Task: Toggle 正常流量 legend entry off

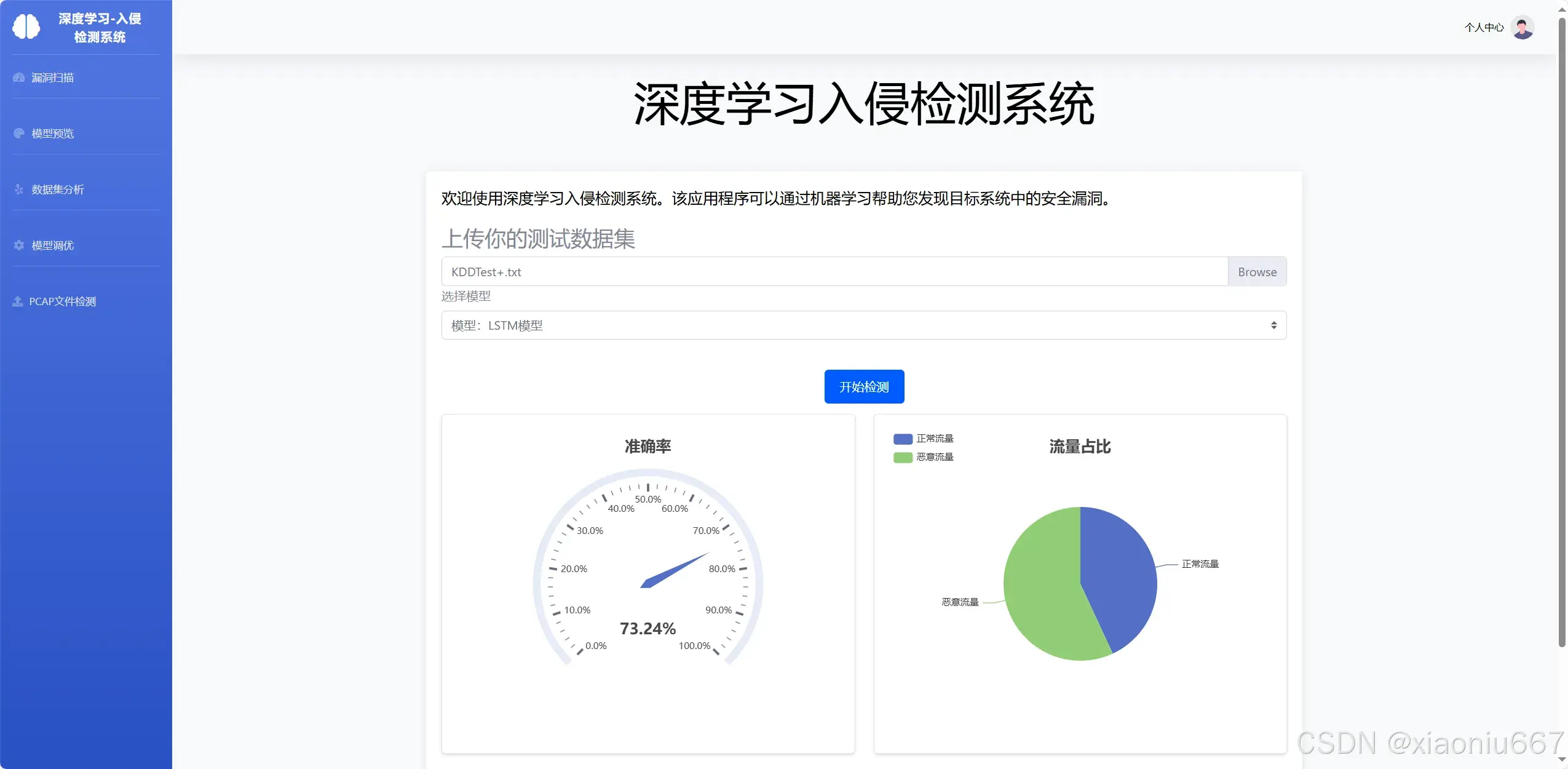Action: pyautogui.click(x=924, y=439)
